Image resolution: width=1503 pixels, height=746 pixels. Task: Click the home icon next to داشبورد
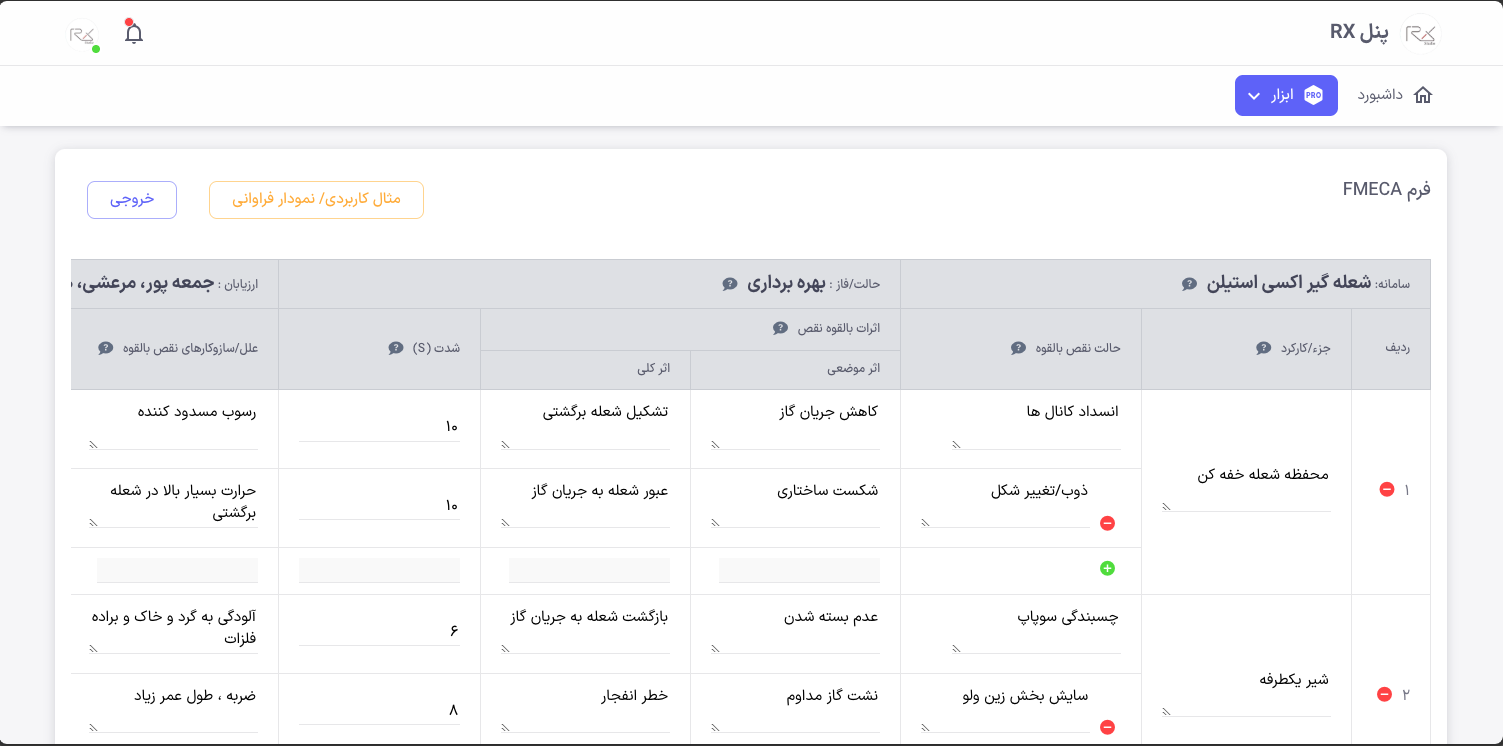click(x=1423, y=95)
